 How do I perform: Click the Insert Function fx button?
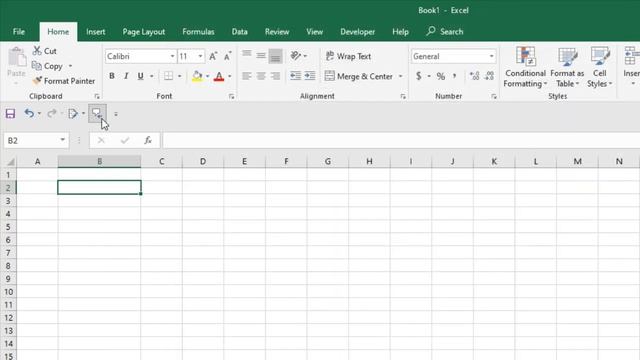pos(148,140)
